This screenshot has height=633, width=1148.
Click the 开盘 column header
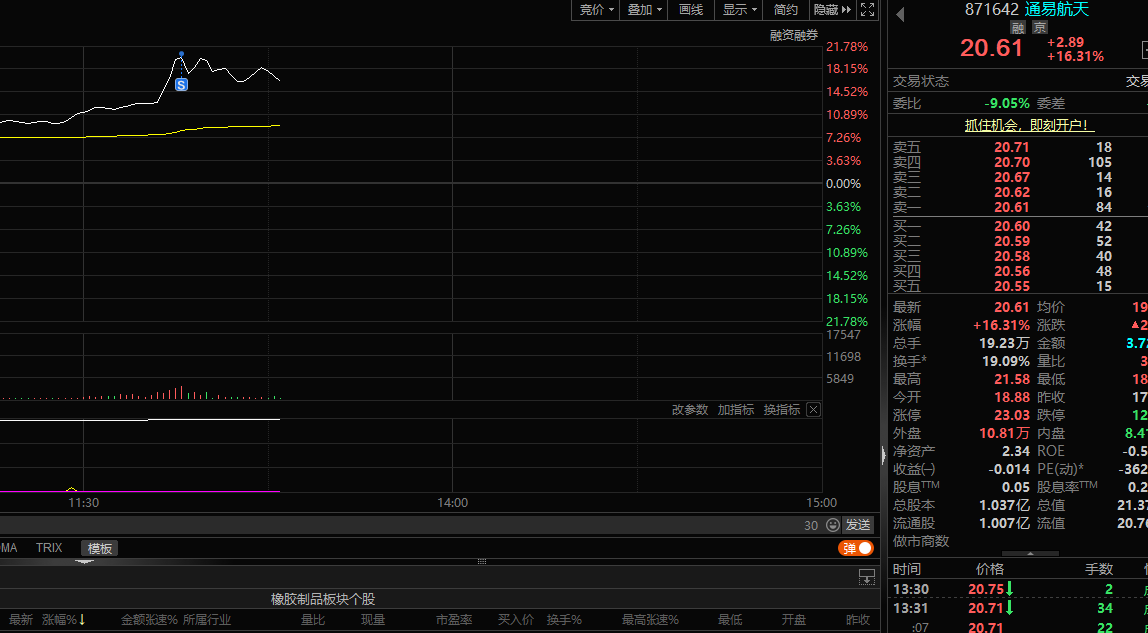coord(794,619)
